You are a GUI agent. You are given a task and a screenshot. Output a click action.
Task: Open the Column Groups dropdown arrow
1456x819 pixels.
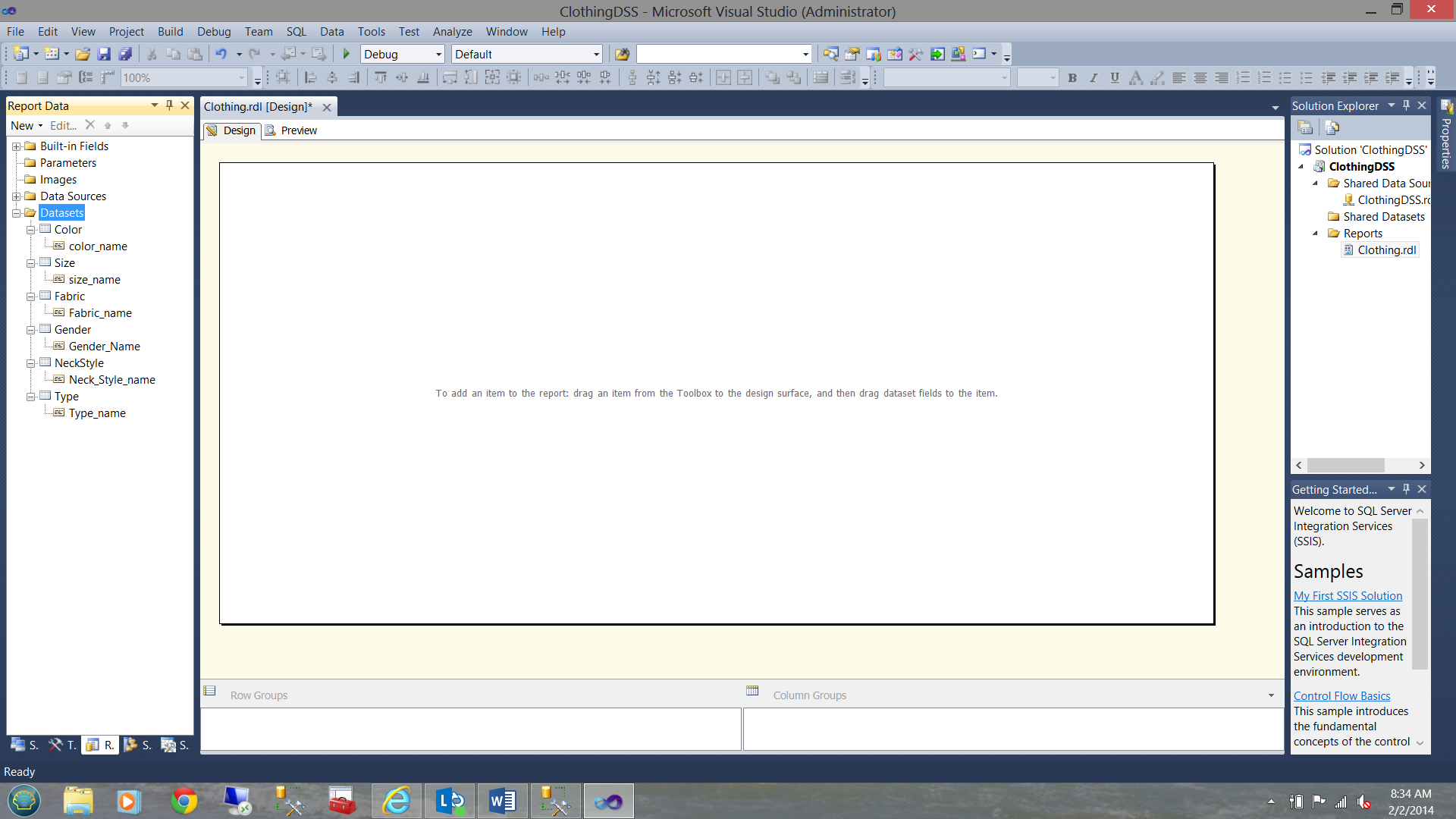pos(1271,695)
